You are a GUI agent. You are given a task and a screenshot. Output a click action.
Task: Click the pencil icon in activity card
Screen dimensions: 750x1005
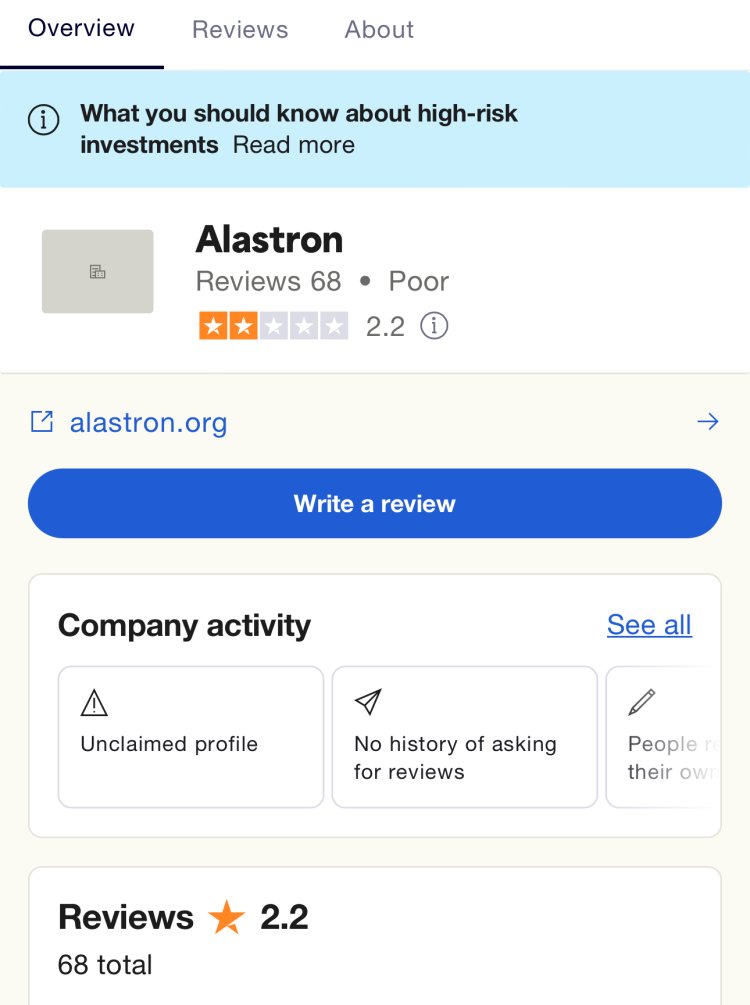tap(642, 702)
